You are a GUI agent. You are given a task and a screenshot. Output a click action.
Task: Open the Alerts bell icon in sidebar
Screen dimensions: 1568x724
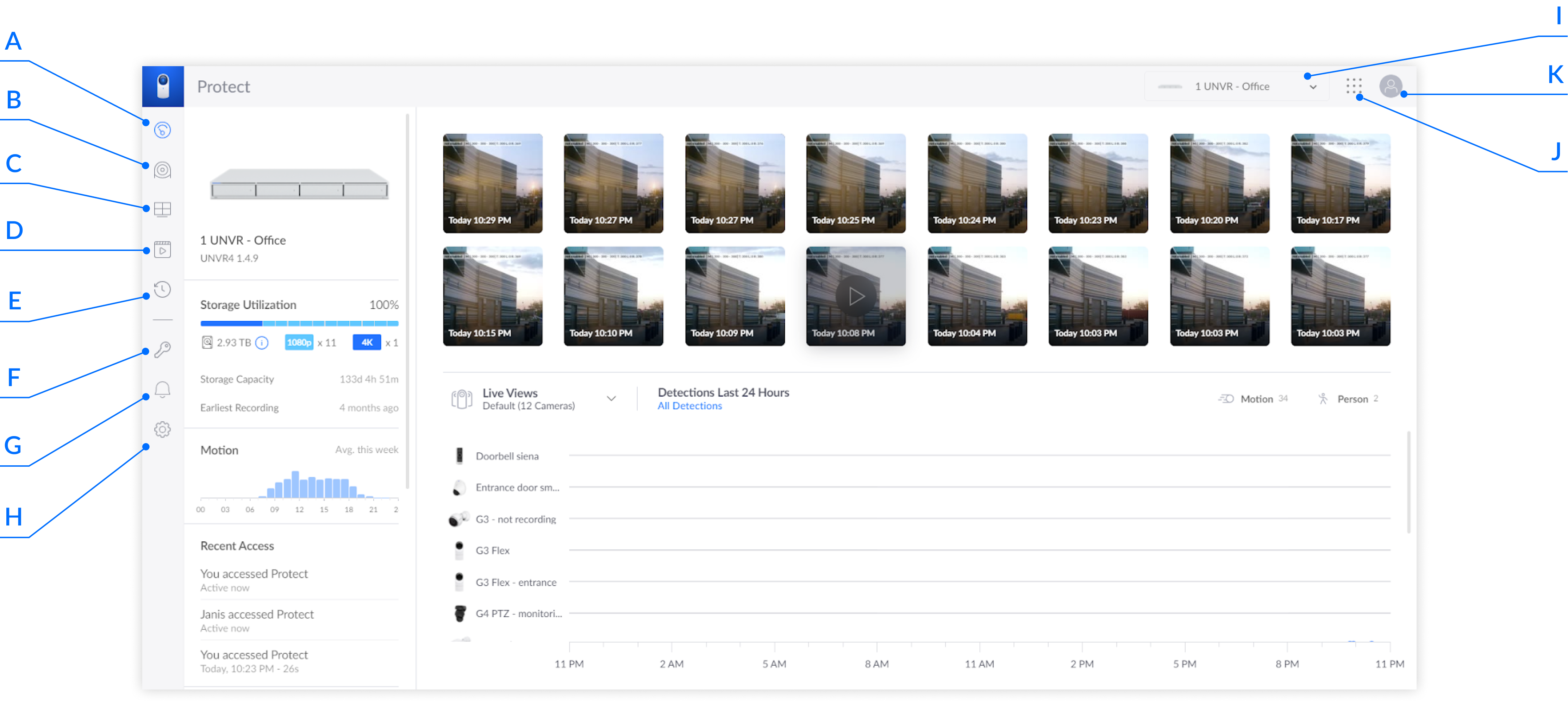[163, 389]
